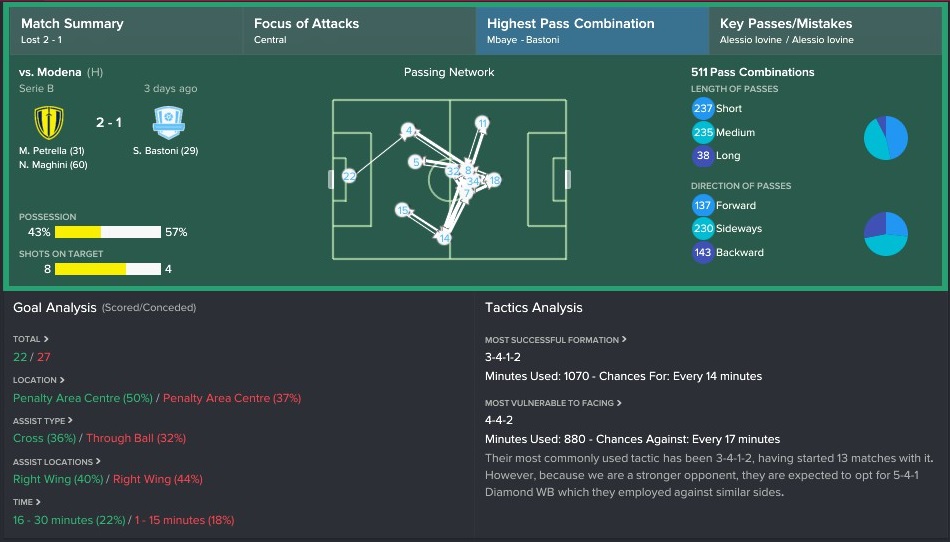Click the 38 Long passes bubble
950x542 pixels.
[703, 156]
